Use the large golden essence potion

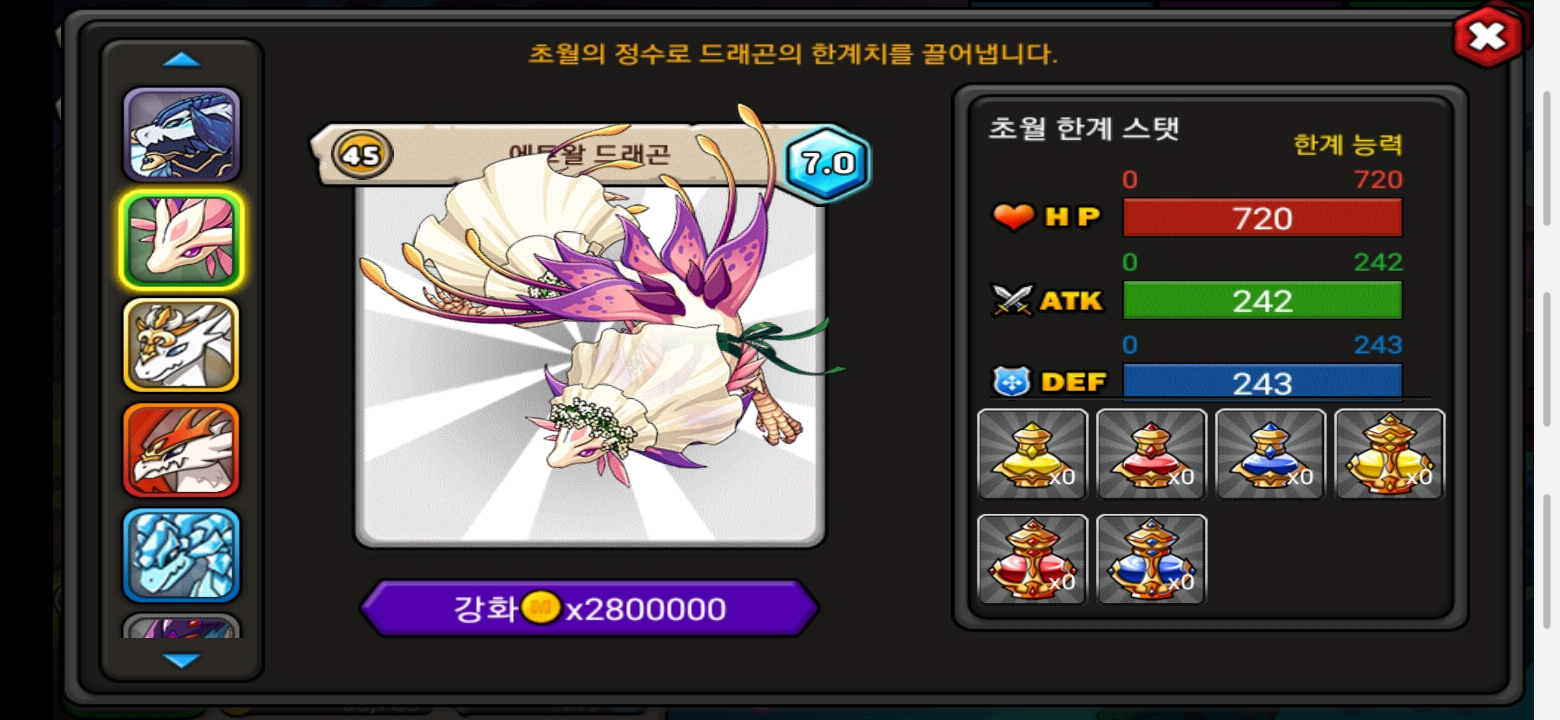click(x=1389, y=454)
